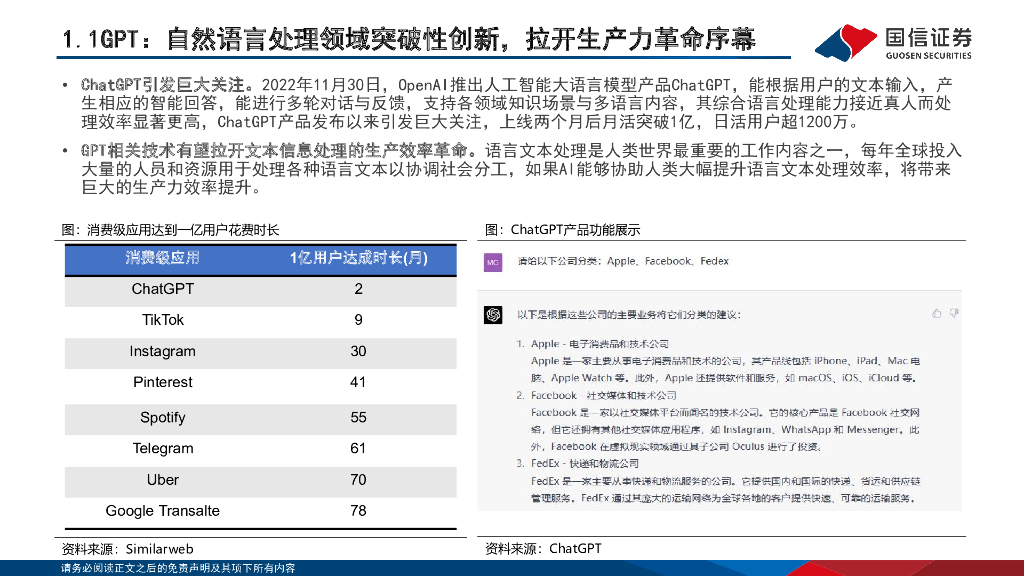
Task: Click the ChatGPT logo avatar in chat
Action: pyautogui.click(x=493, y=315)
